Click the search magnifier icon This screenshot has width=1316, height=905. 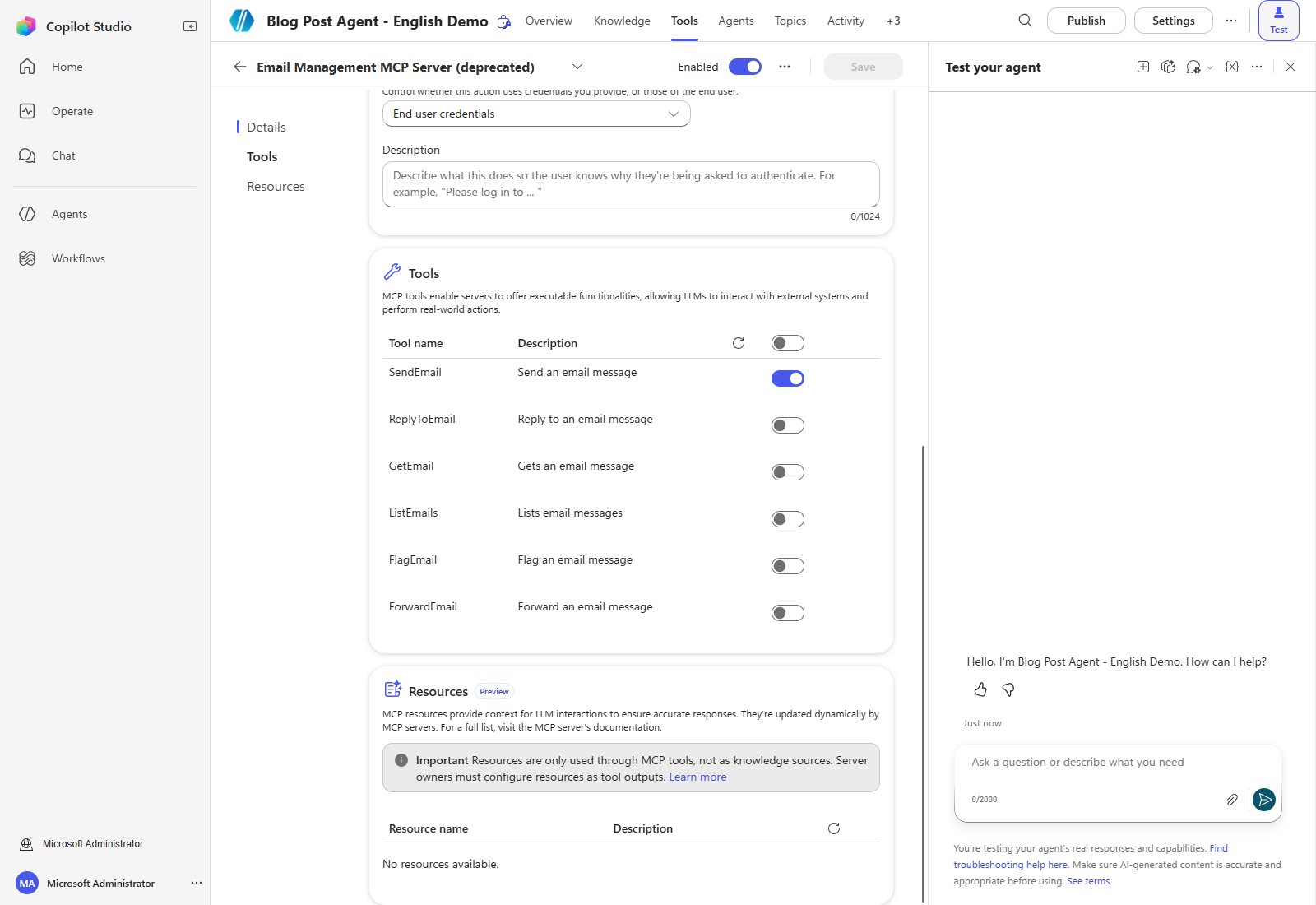[x=1025, y=21]
